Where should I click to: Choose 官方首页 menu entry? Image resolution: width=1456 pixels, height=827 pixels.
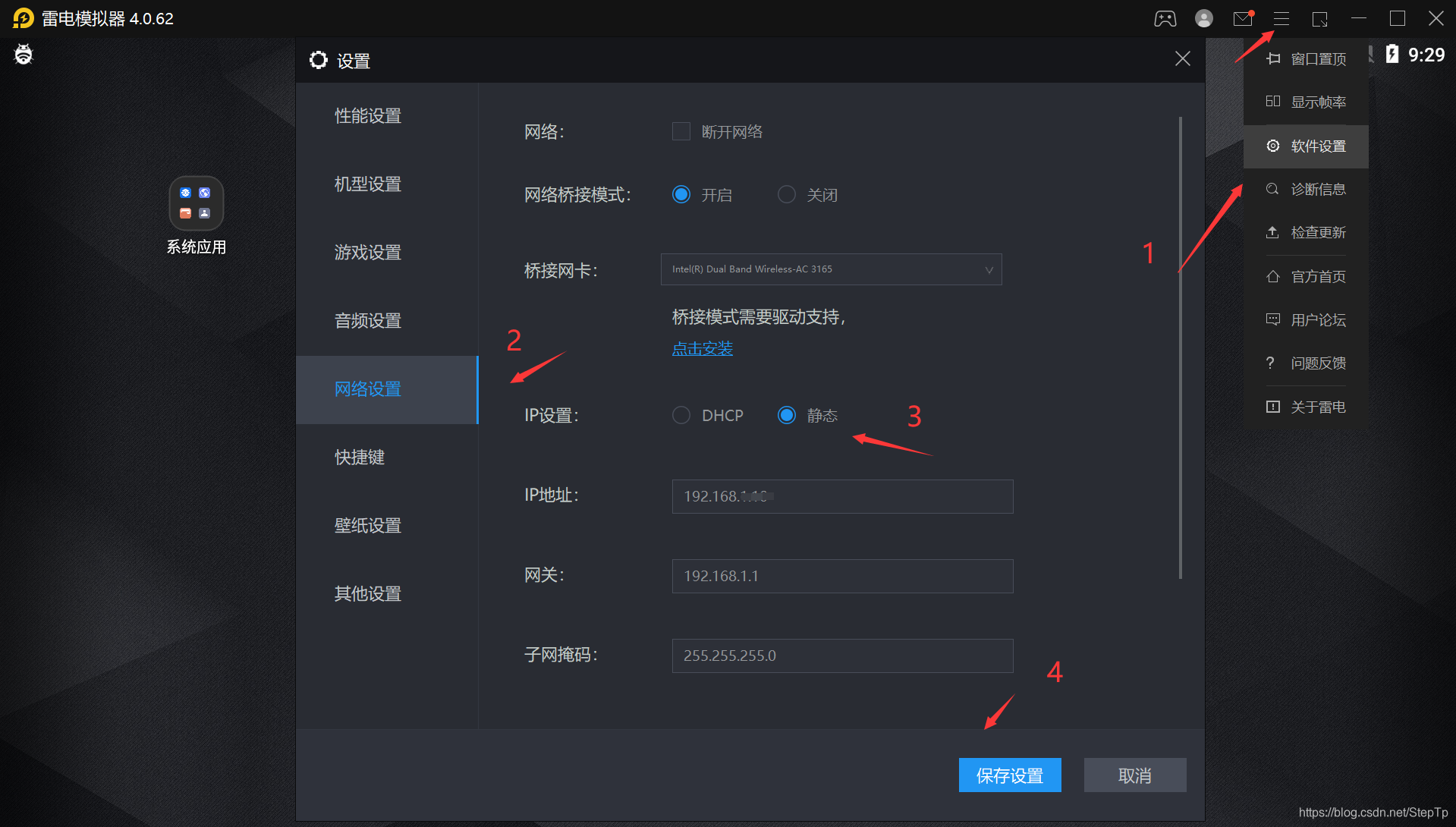point(1306,277)
